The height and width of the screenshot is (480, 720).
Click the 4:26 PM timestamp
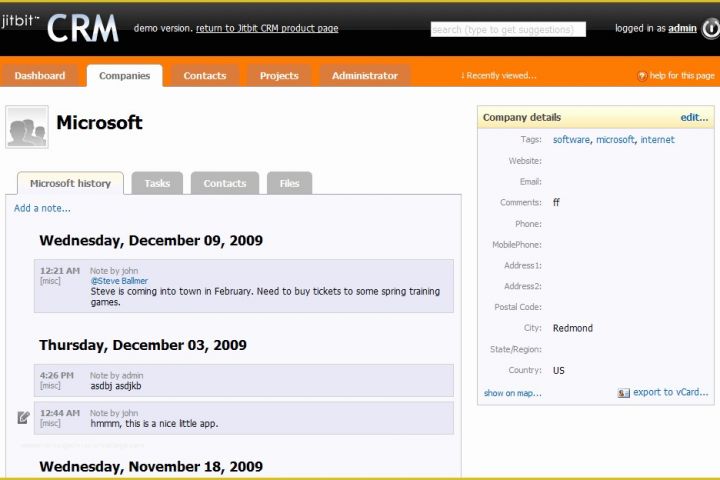click(57, 375)
